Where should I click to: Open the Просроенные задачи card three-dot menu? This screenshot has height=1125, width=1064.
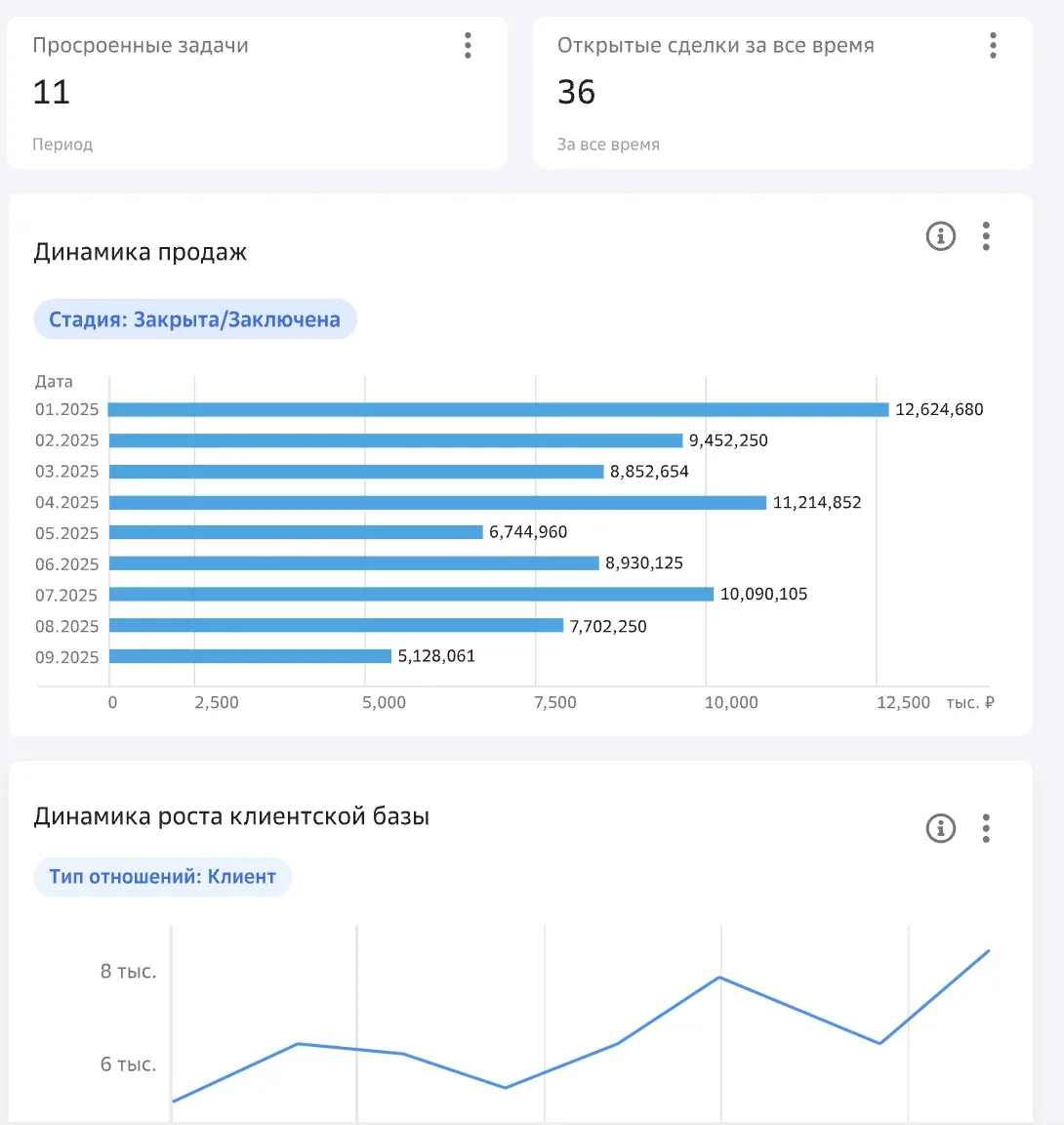coord(468,45)
